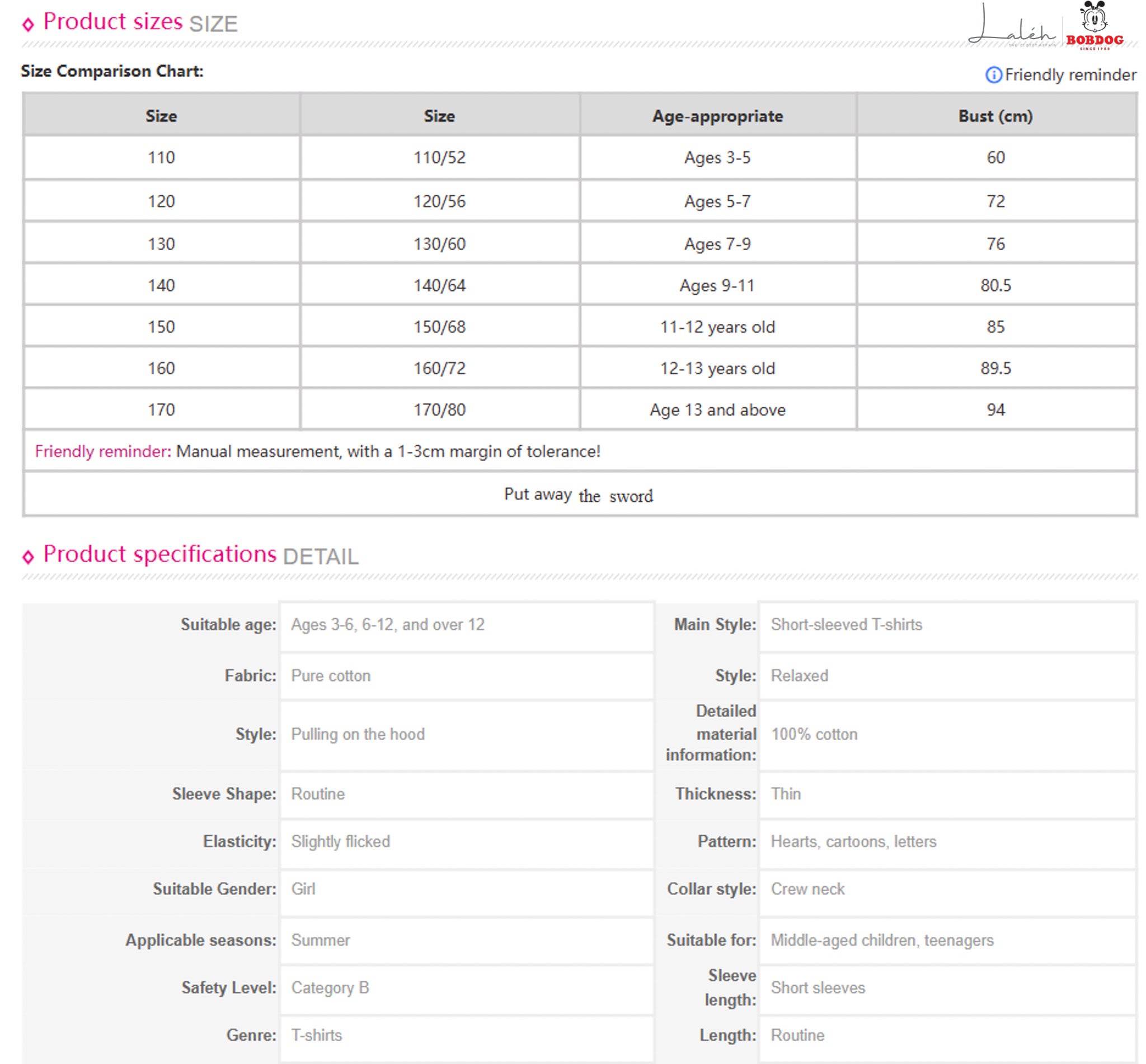1146x1064 pixels.
Task: Select the 'Product sizes' section heading
Action: pos(113,22)
